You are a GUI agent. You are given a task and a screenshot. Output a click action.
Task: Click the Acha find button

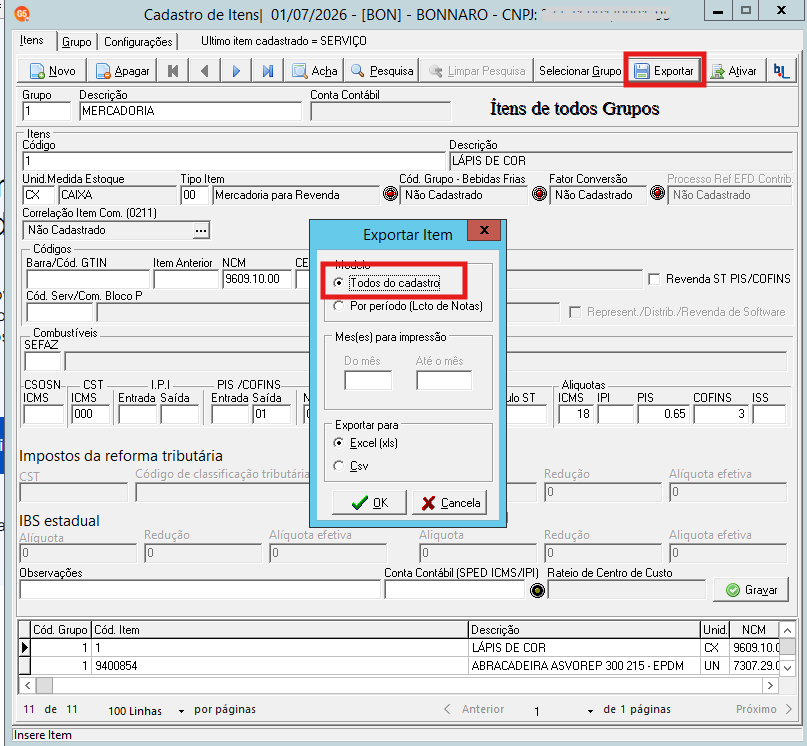point(314,71)
